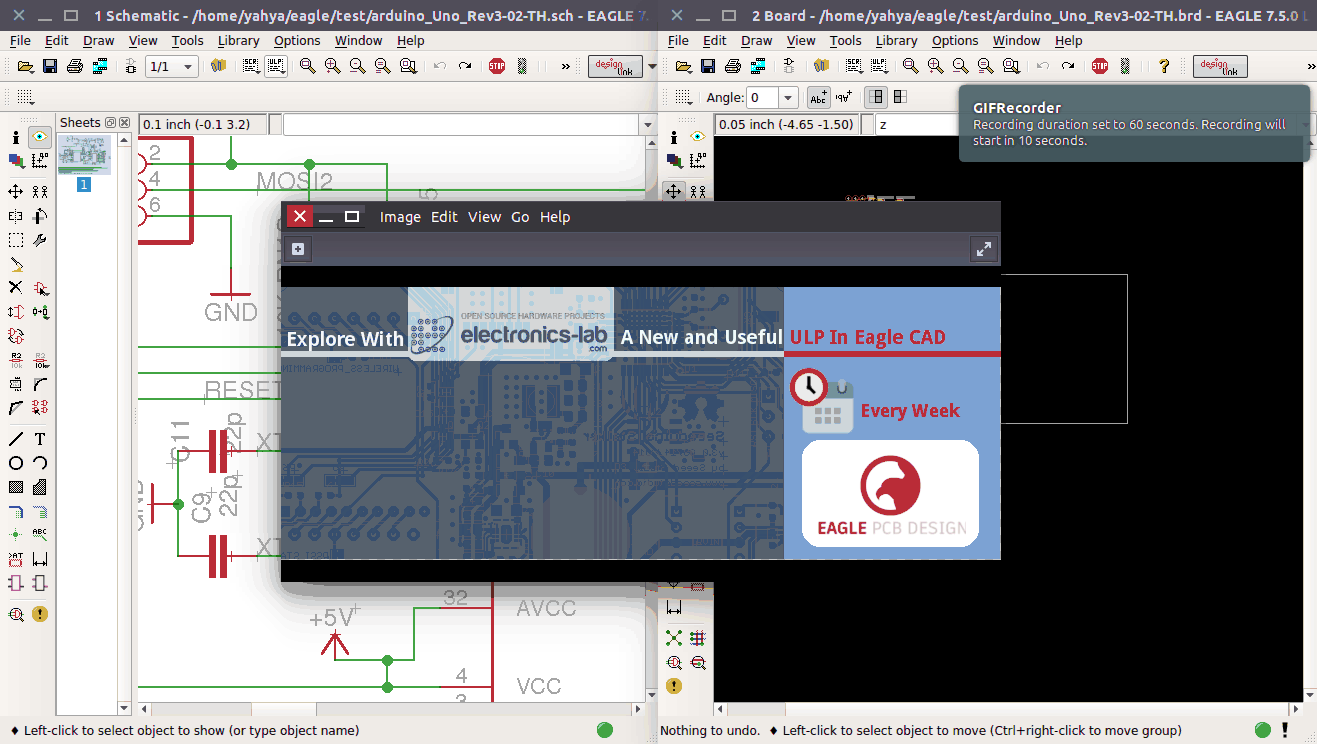Use library icon in Schematic toolbar

click(219, 66)
